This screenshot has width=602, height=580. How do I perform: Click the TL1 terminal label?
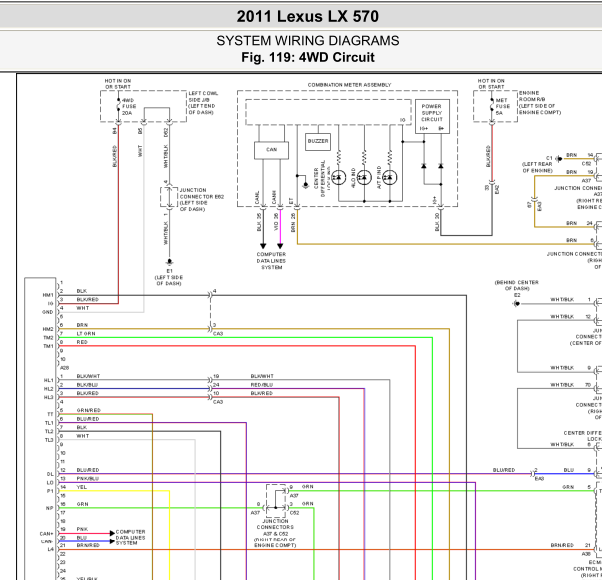[x=49, y=423]
